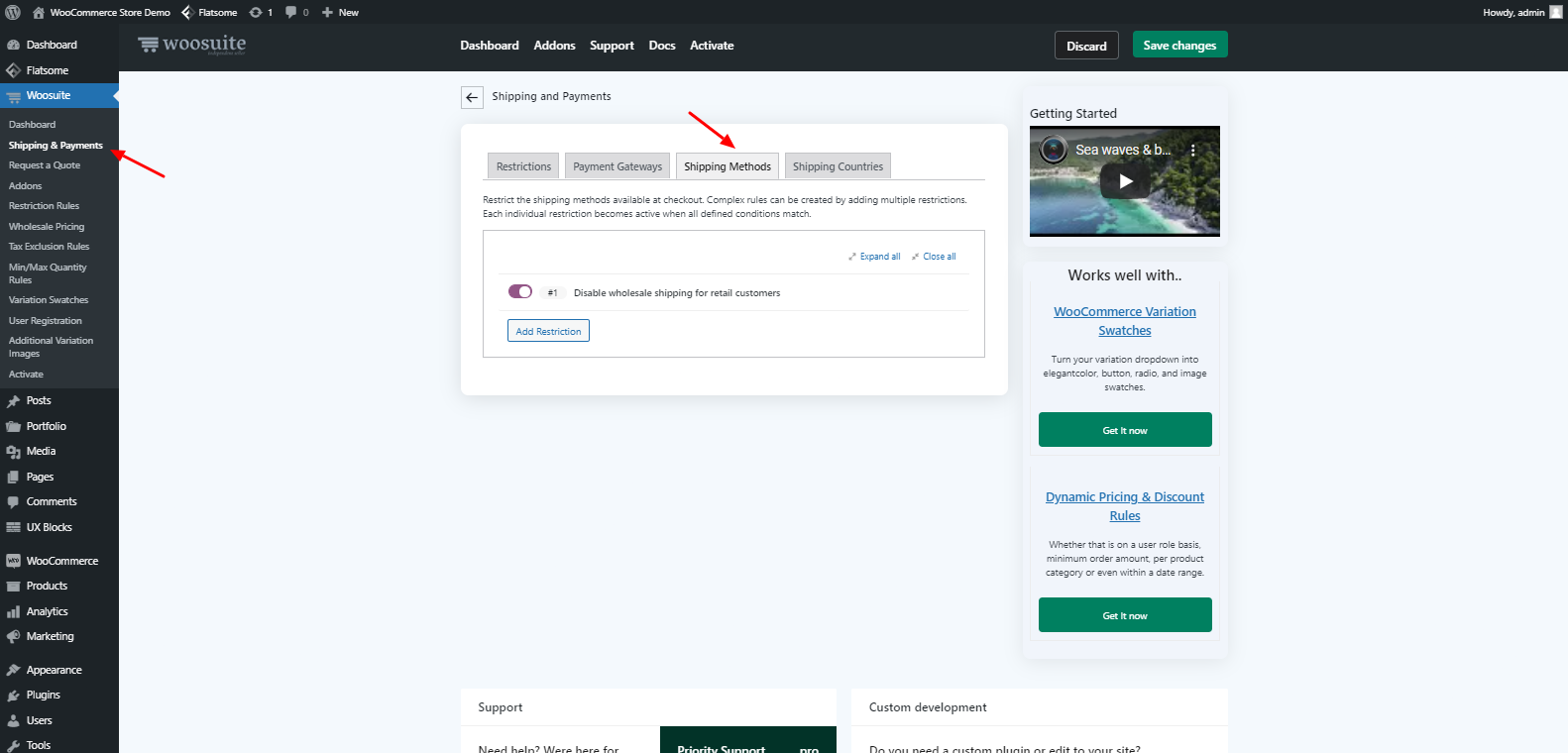Open Docs in the Woosuite top menu
This screenshot has height=753, width=1568.
[x=662, y=46]
